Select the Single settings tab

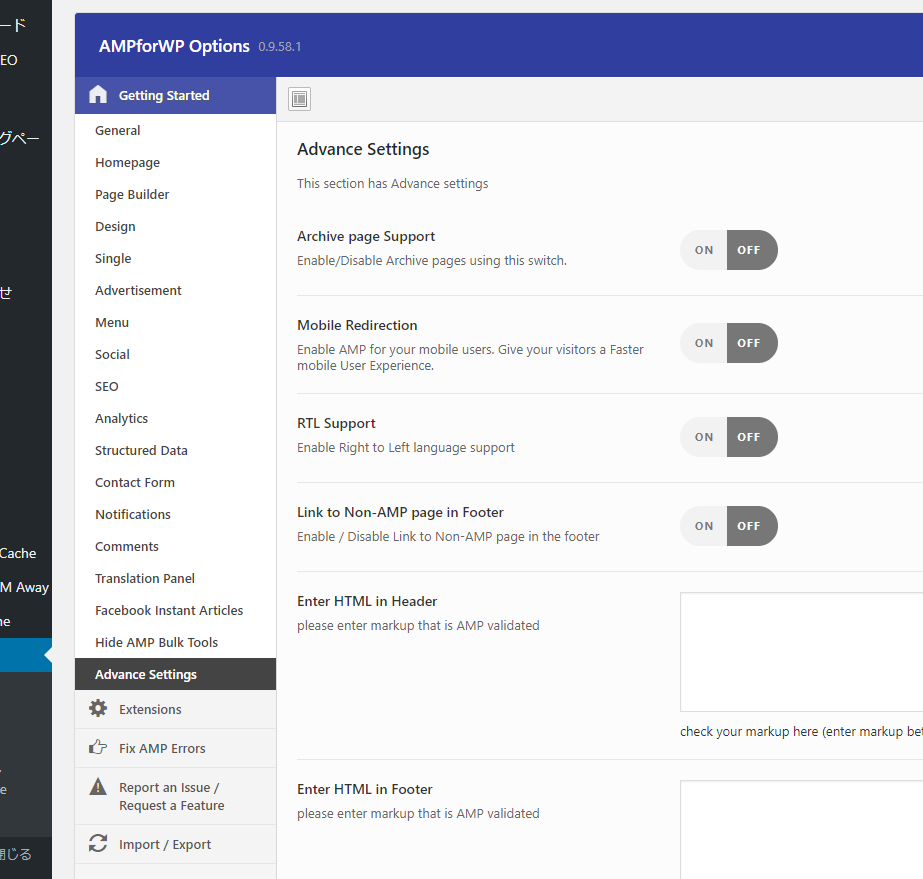click(x=175, y=258)
